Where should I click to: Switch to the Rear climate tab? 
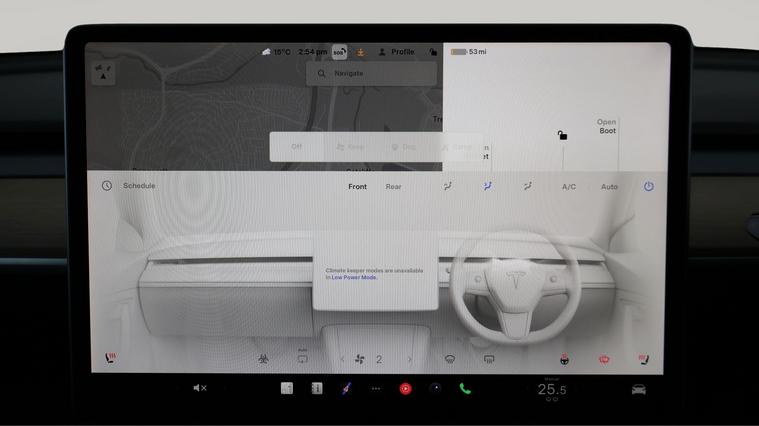tap(393, 187)
